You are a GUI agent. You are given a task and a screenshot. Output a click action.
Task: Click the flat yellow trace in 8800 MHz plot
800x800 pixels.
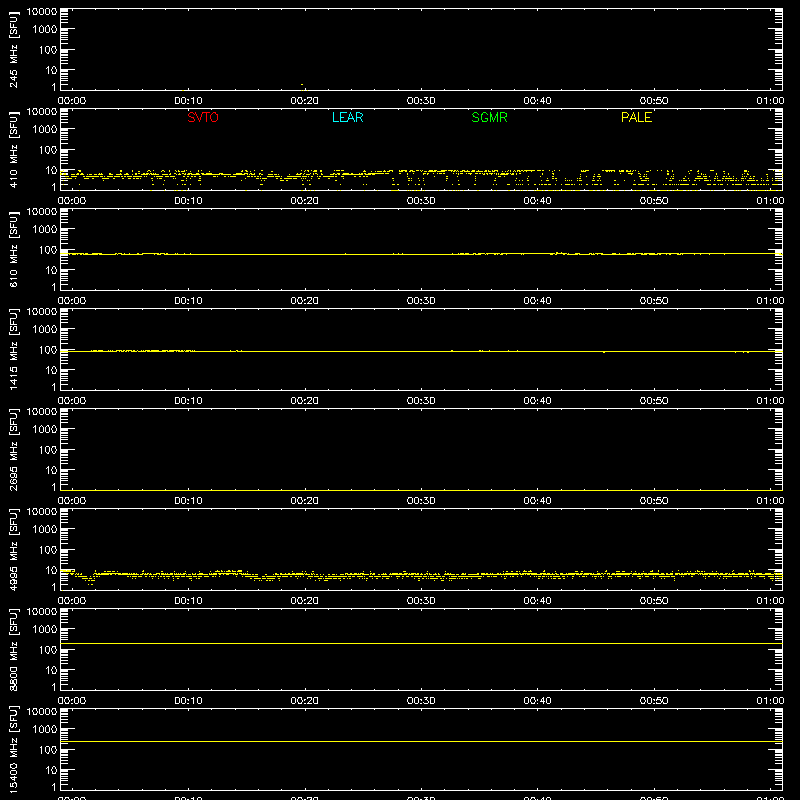point(421,643)
